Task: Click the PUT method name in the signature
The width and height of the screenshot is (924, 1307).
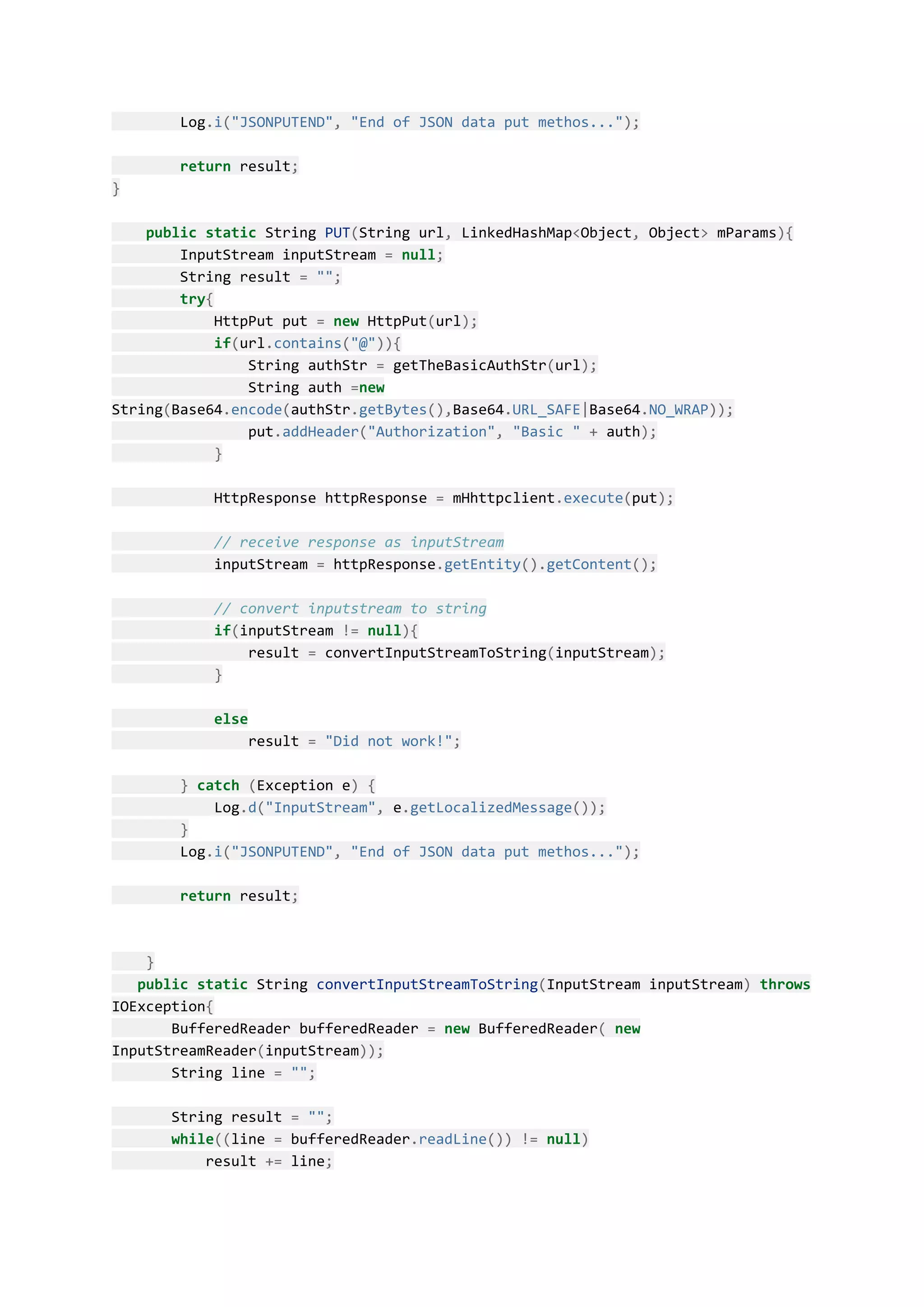Action: coord(337,233)
